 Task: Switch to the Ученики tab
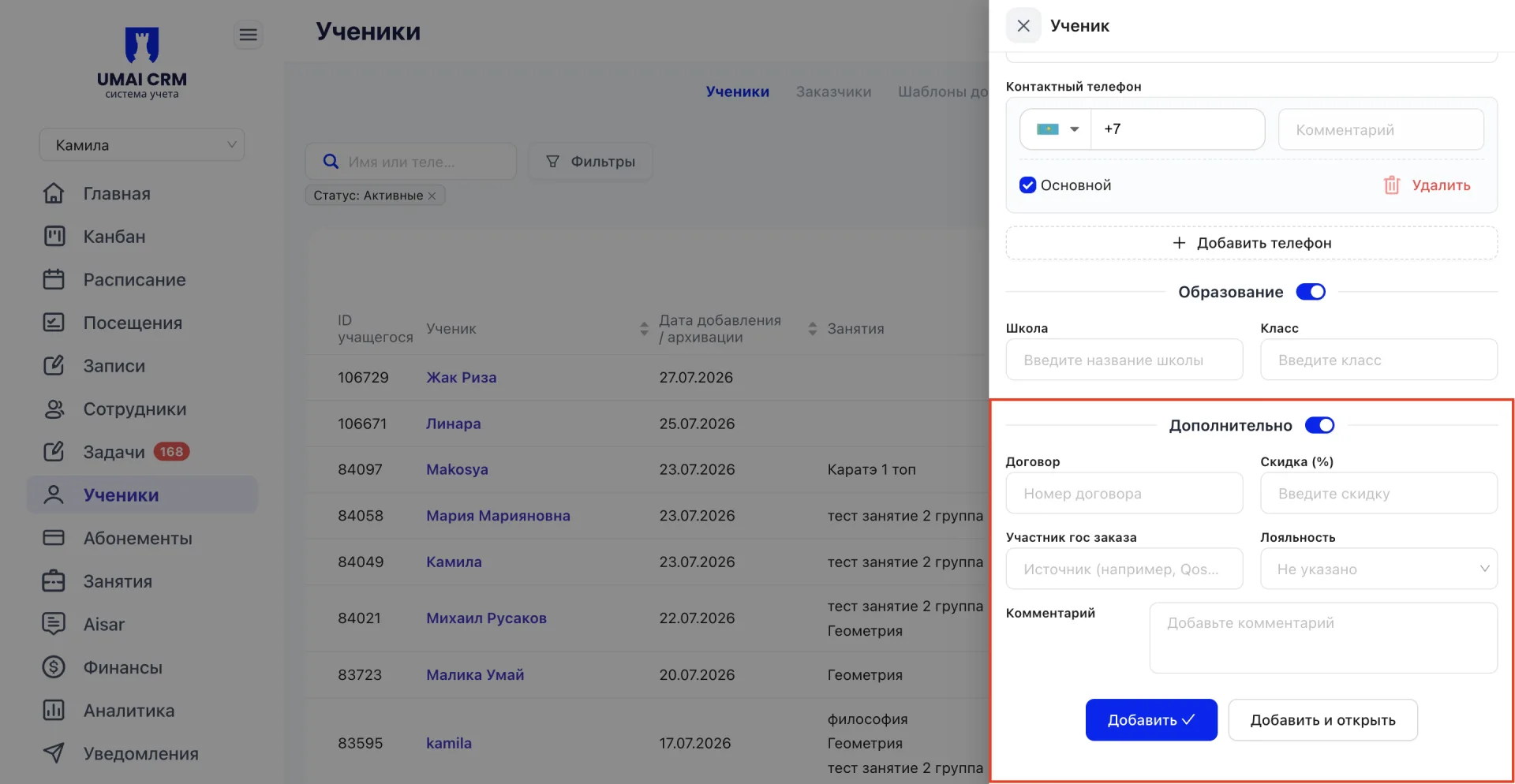tap(737, 91)
